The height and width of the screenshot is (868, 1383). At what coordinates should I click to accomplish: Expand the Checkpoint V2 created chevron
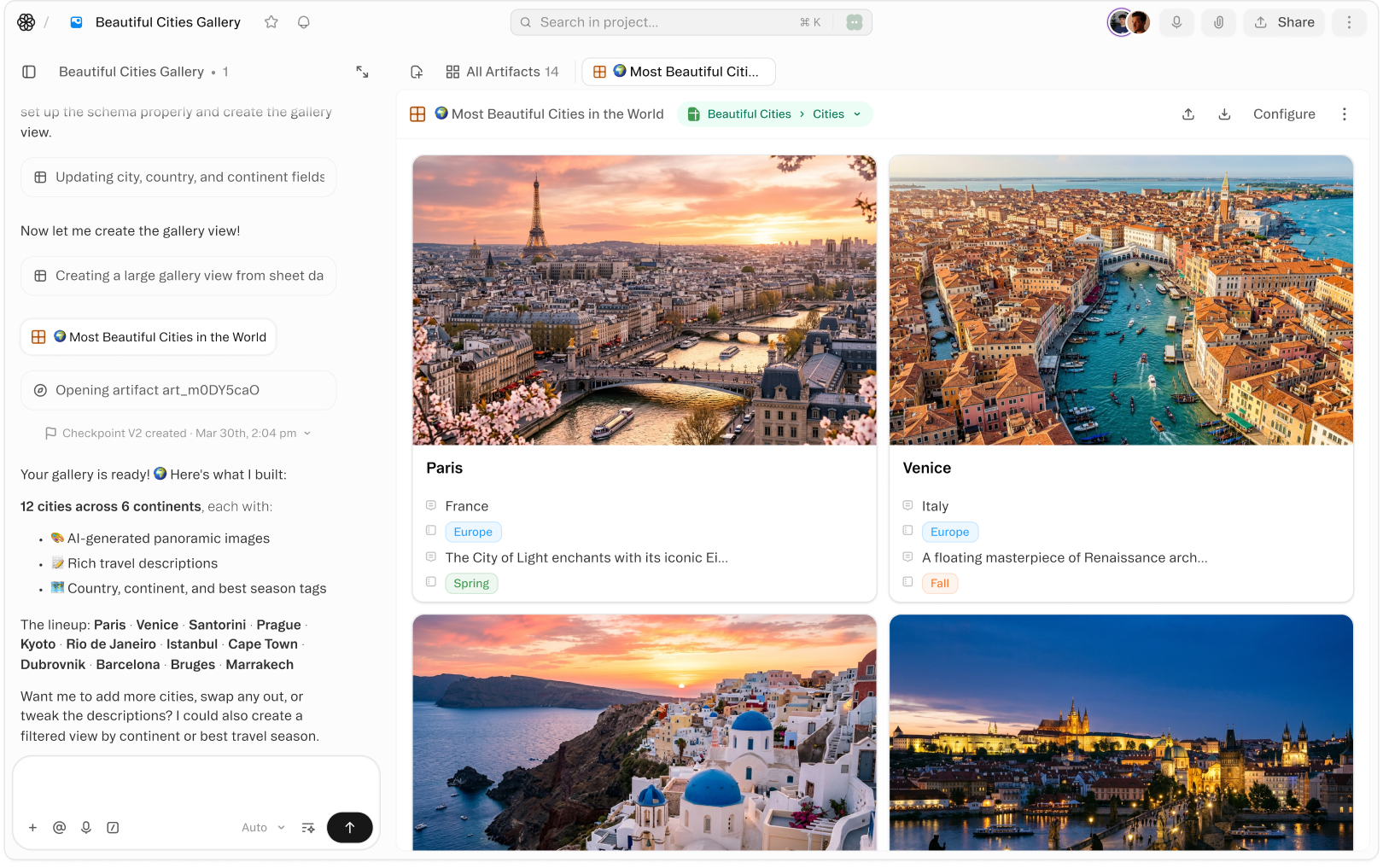pyautogui.click(x=307, y=434)
